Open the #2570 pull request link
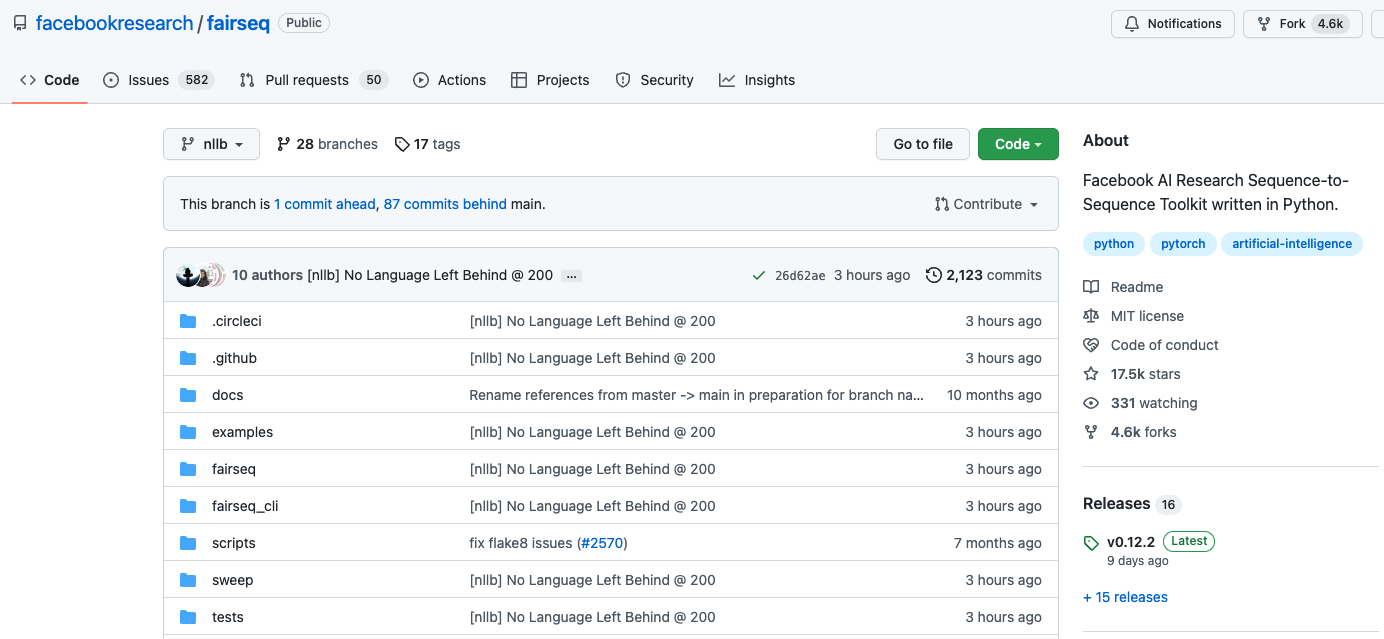The height and width of the screenshot is (639, 1384). click(602, 543)
